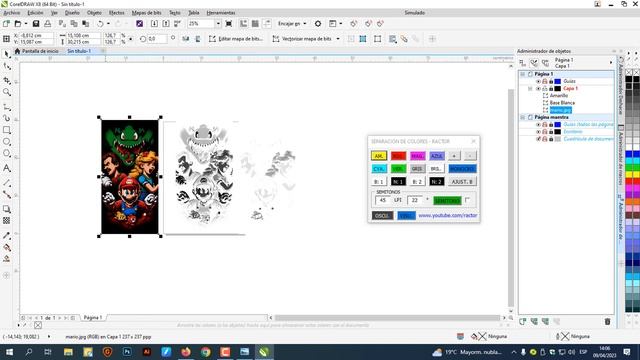Open the www.youtube.com/ractor link

(x=448, y=215)
